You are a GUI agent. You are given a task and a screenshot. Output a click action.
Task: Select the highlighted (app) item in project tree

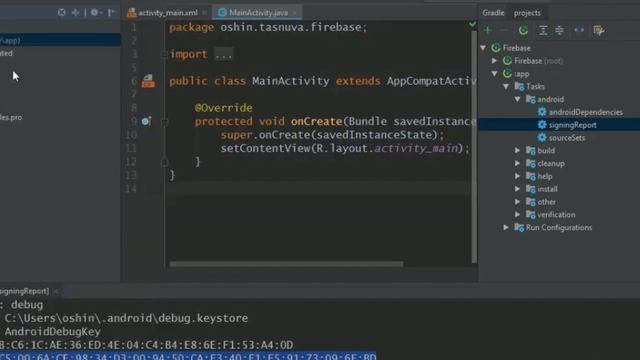(60, 40)
